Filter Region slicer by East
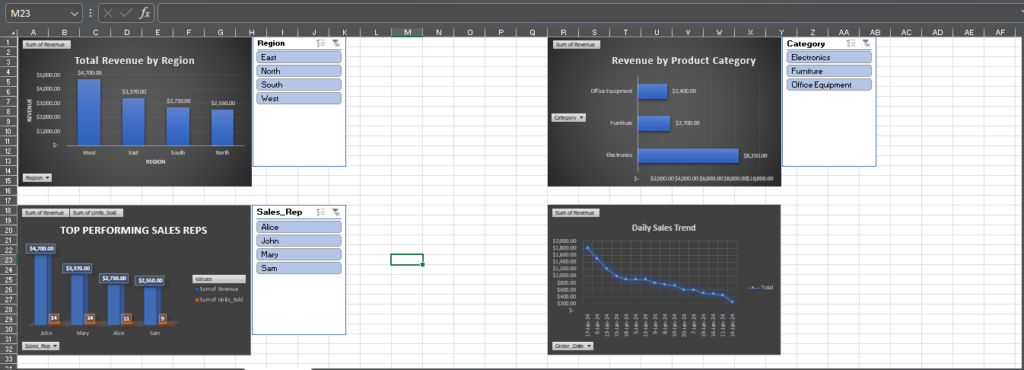This screenshot has width=1024, height=370. (299, 57)
